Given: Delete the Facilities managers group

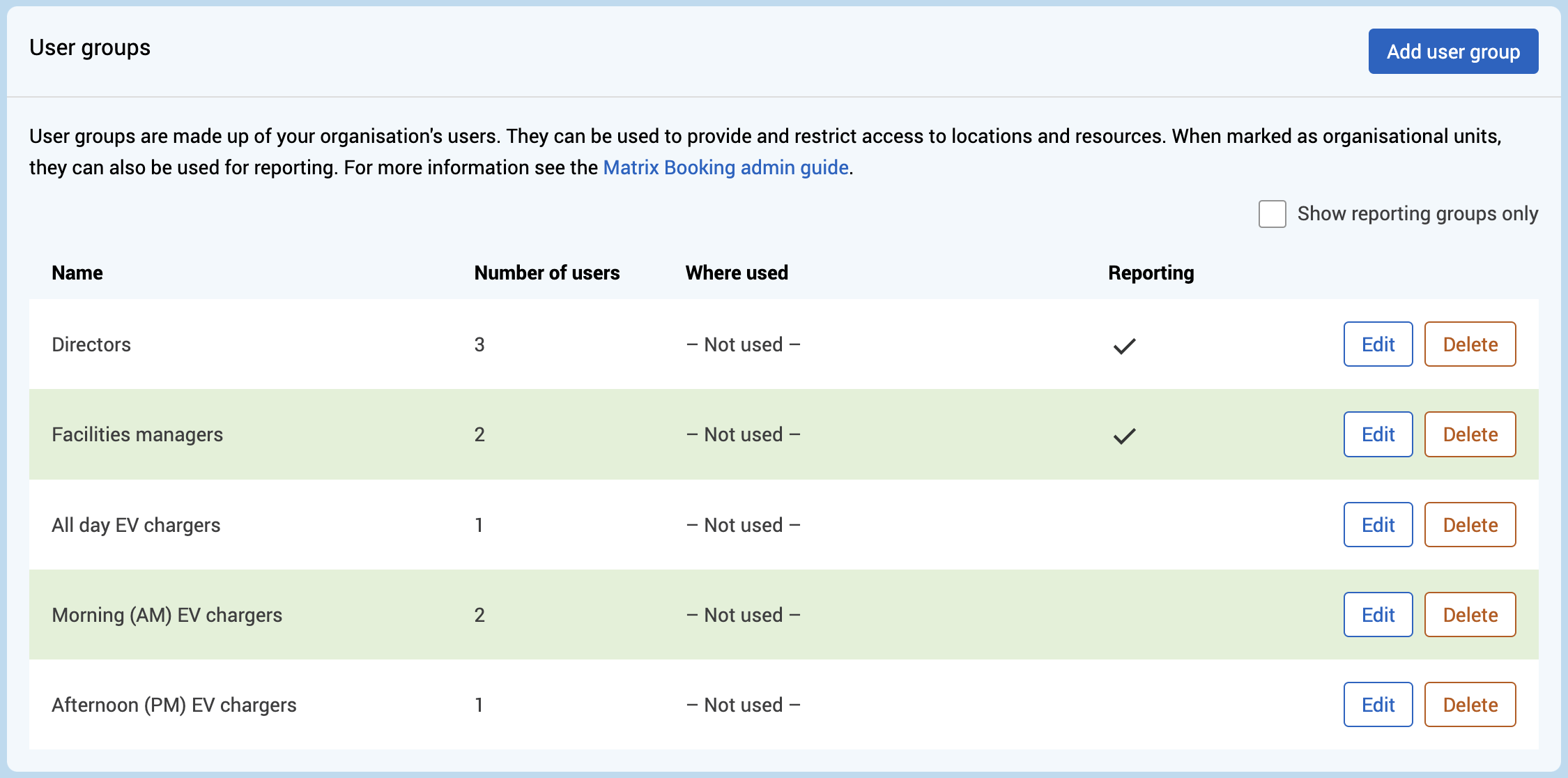Looking at the screenshot, I should tap(1470, 434).
